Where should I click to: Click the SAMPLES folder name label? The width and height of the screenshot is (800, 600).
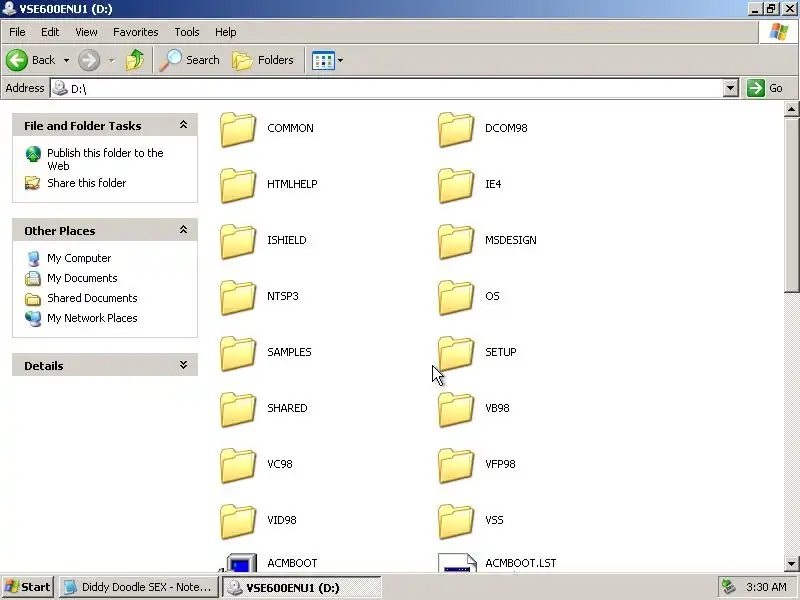289,352
